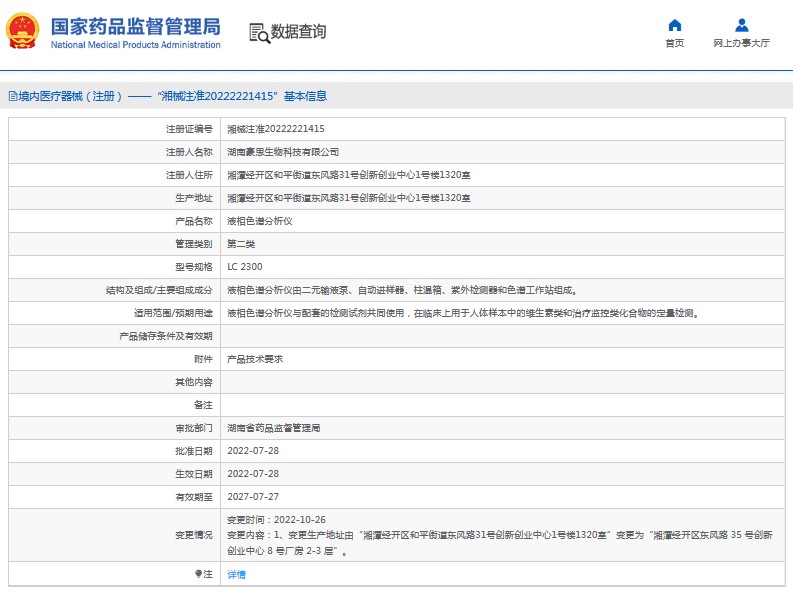The image size is (793, 594).
Task: Click the 其他内容 row label
Action: [x=194, y=382]
